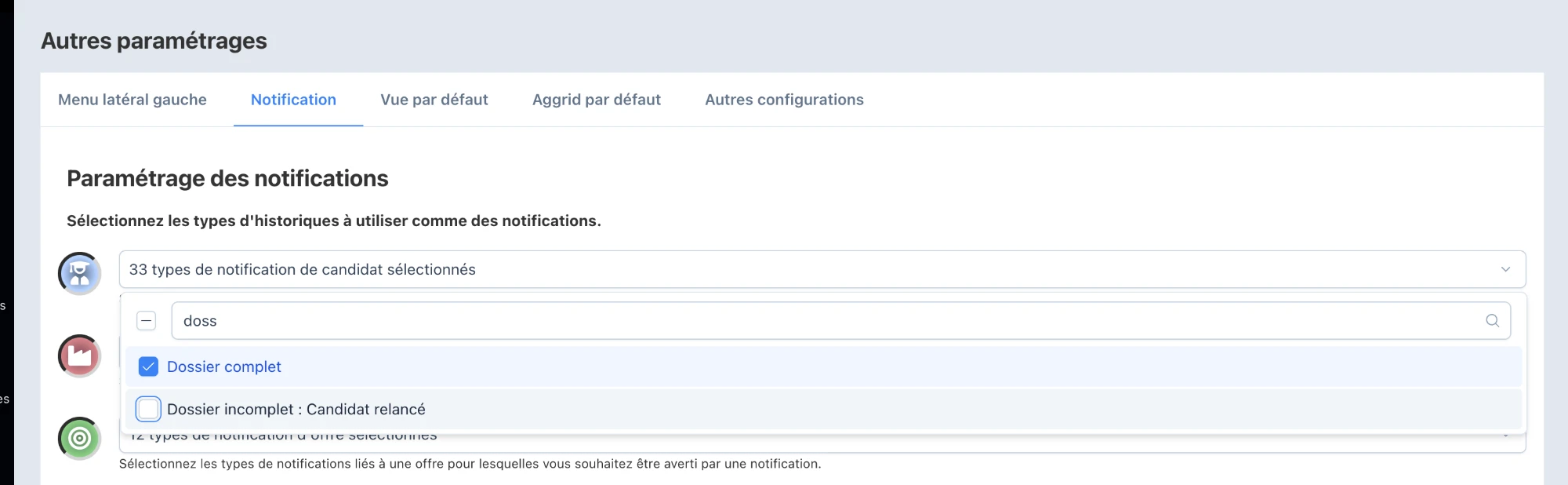Open the Aggrid par défaut tab
Image resolution: width=1568 pixels, height=485 pixels.
click(x=597, y=100)
